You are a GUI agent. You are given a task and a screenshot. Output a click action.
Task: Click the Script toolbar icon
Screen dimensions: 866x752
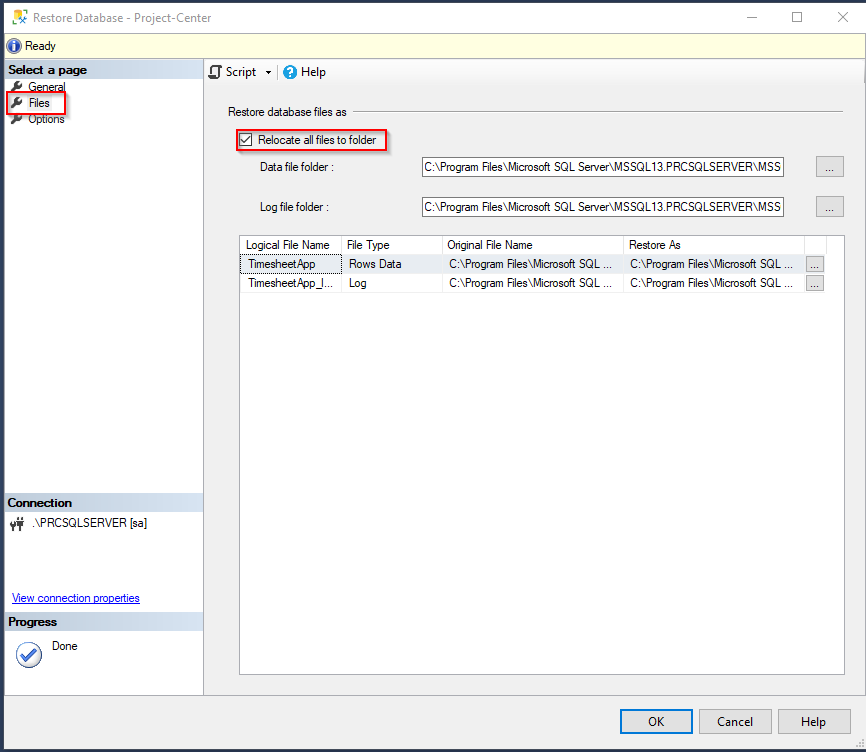[x=214, y=72]
